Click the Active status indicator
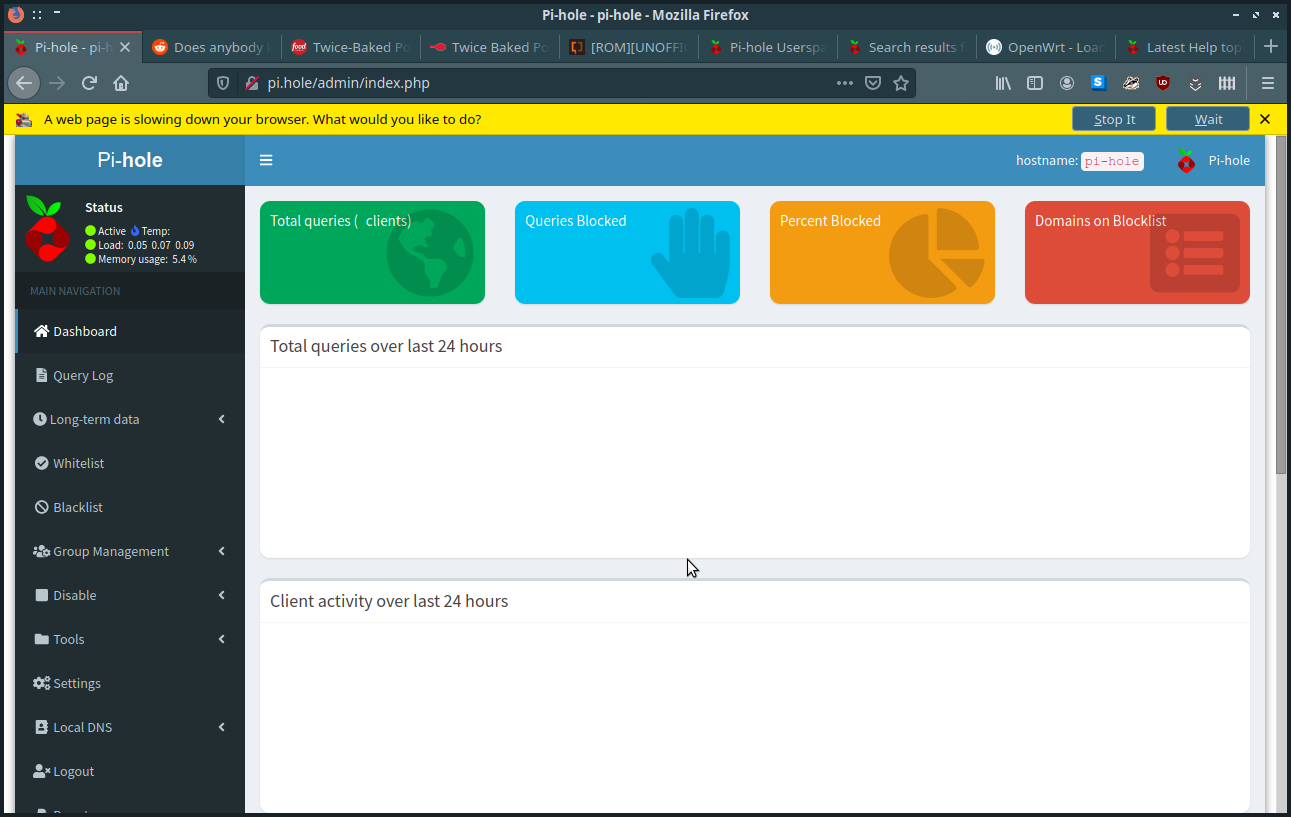 (106, 231)
